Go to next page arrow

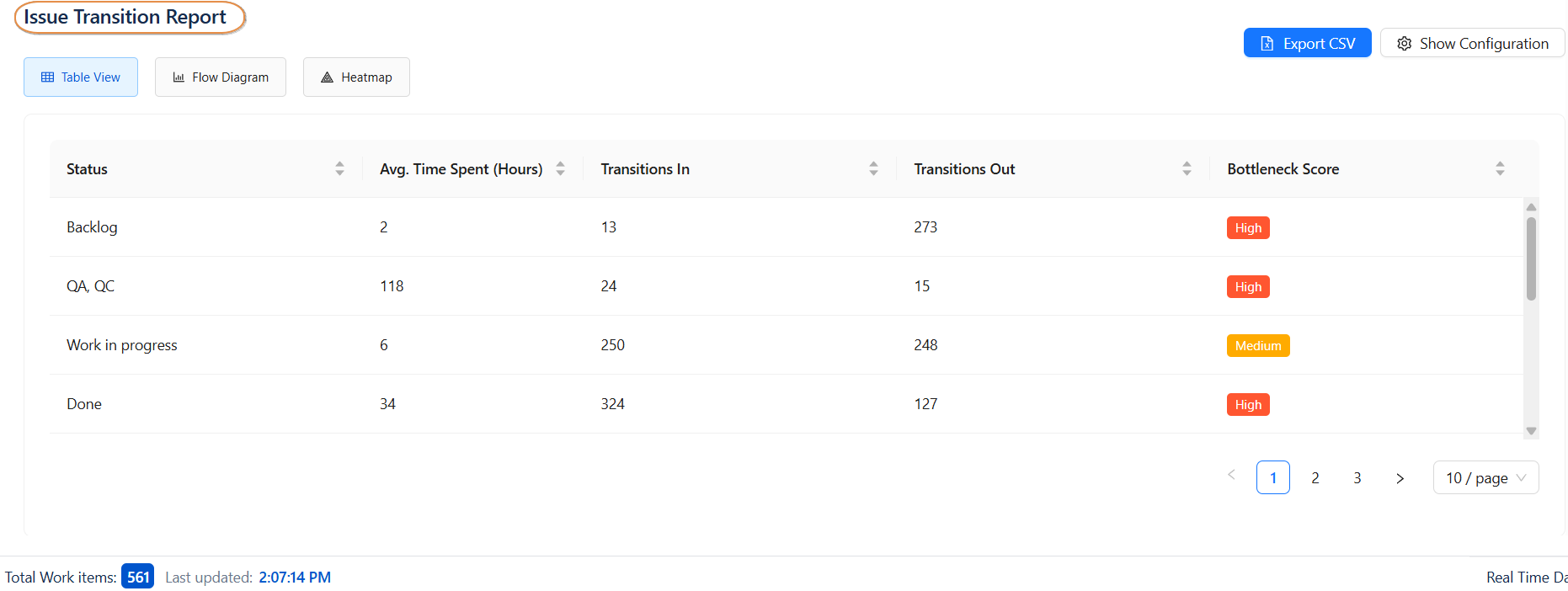(1400, 478)
